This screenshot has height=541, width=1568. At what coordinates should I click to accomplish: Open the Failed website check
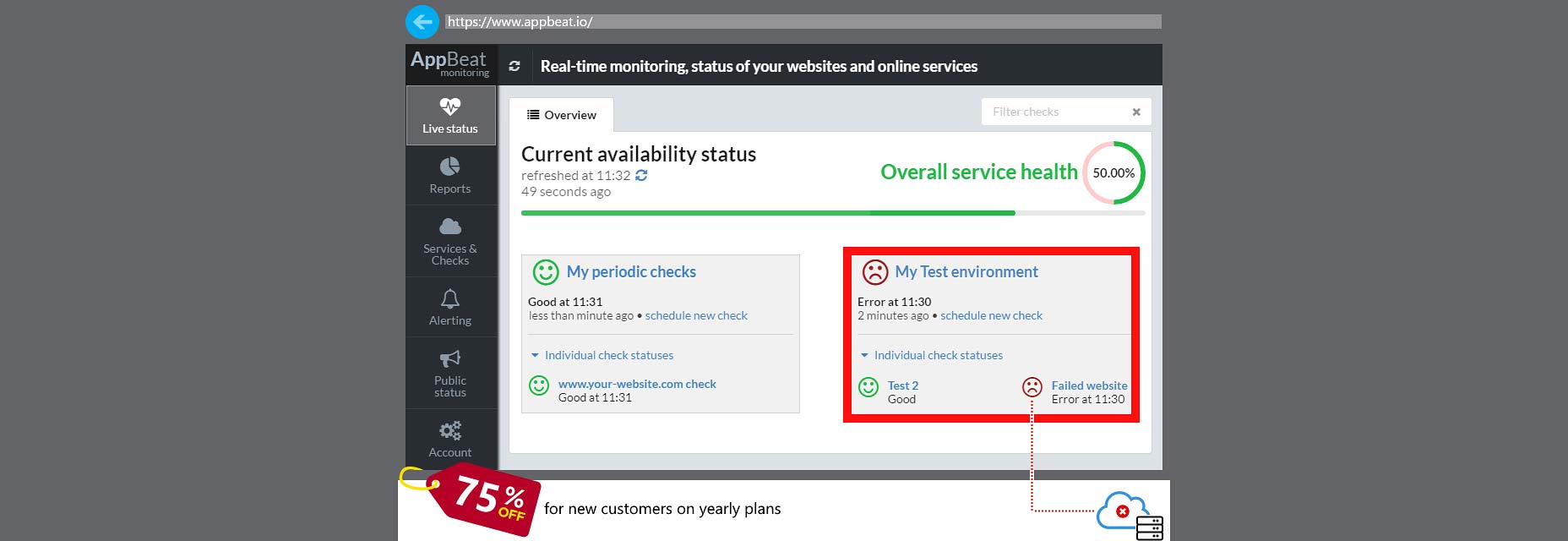tap(1089, 385)
